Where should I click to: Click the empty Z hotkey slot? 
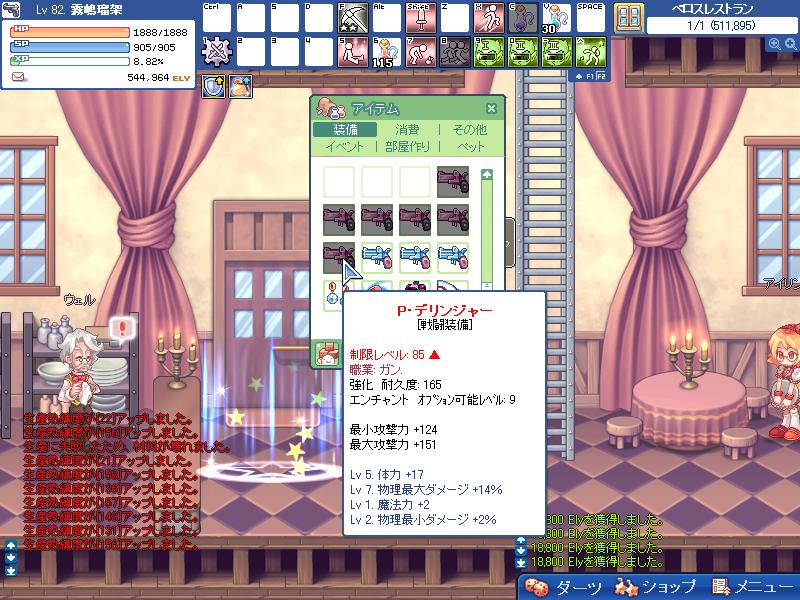pyautogui.click(x=455, y=18)
